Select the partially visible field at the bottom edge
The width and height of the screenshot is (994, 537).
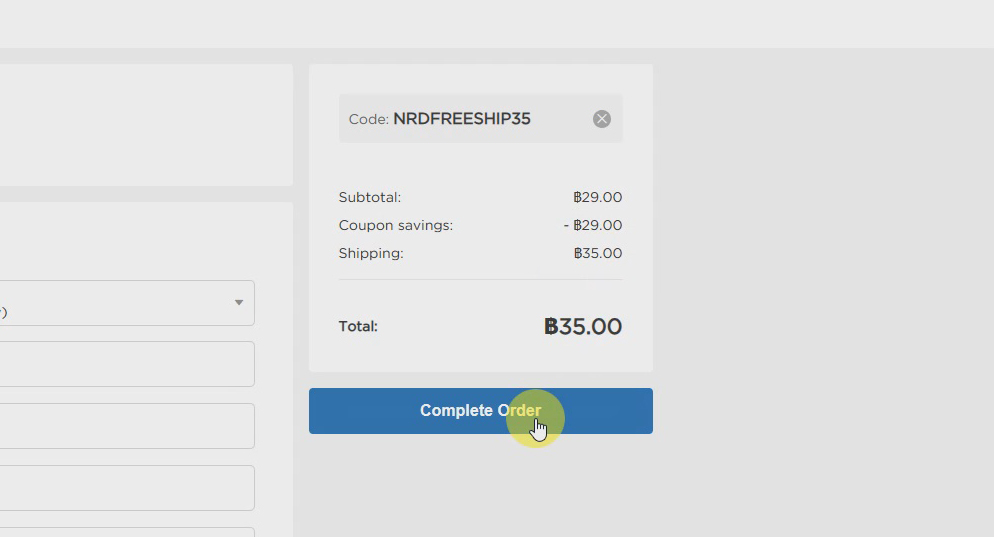click(x=127, y=533)
